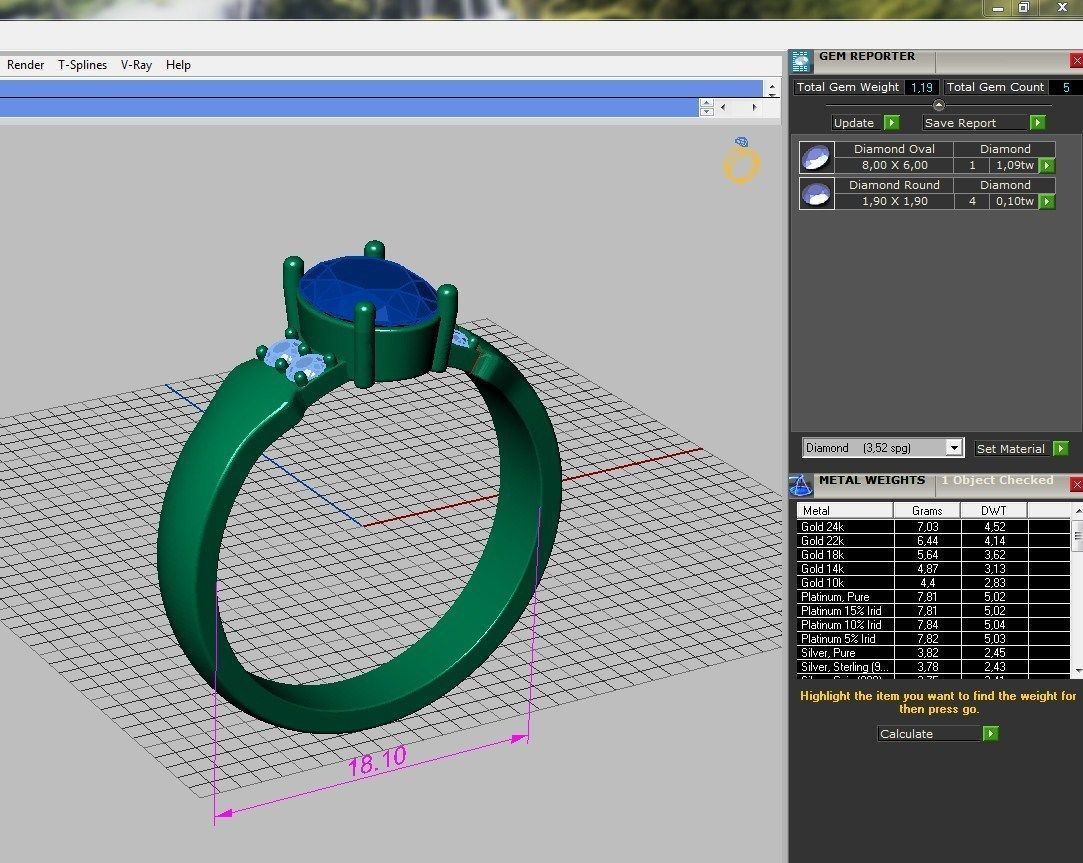
Task: Click the 18.10 dimension label
Action: pyautogui.click(x=378, y=761)
